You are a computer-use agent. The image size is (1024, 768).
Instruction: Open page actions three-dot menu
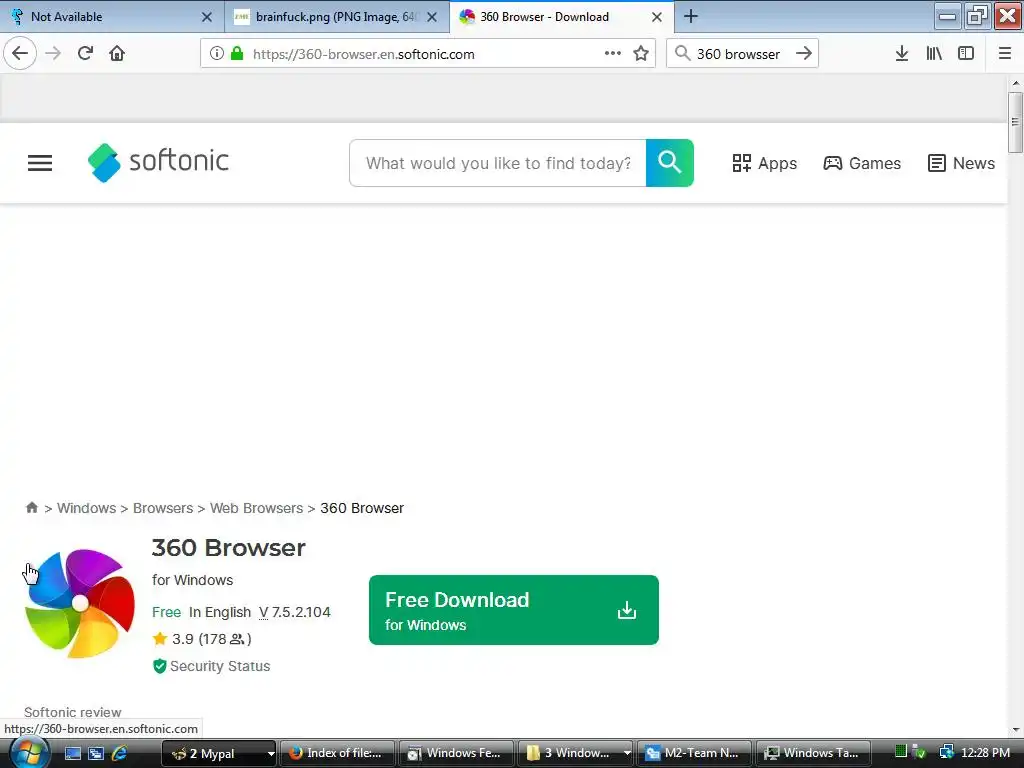[613, 54]
